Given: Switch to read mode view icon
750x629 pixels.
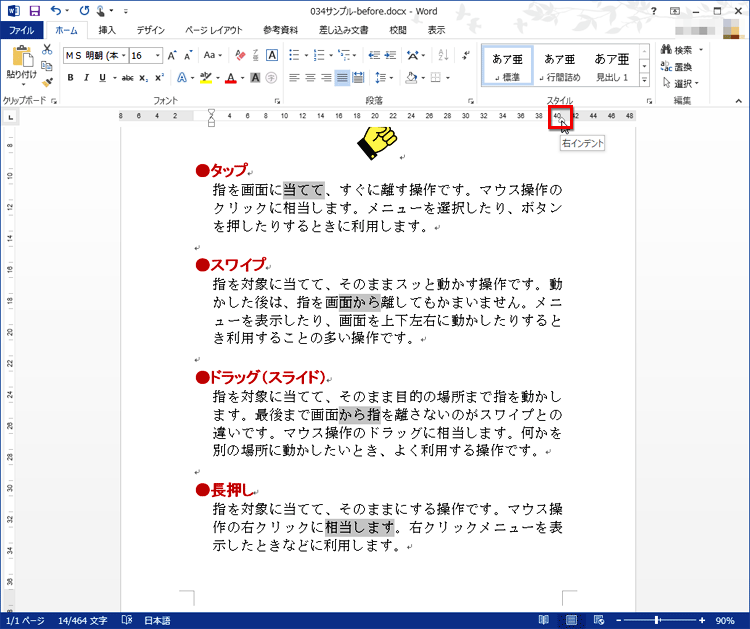Looking at the screenshot, I should click(543, 620).
